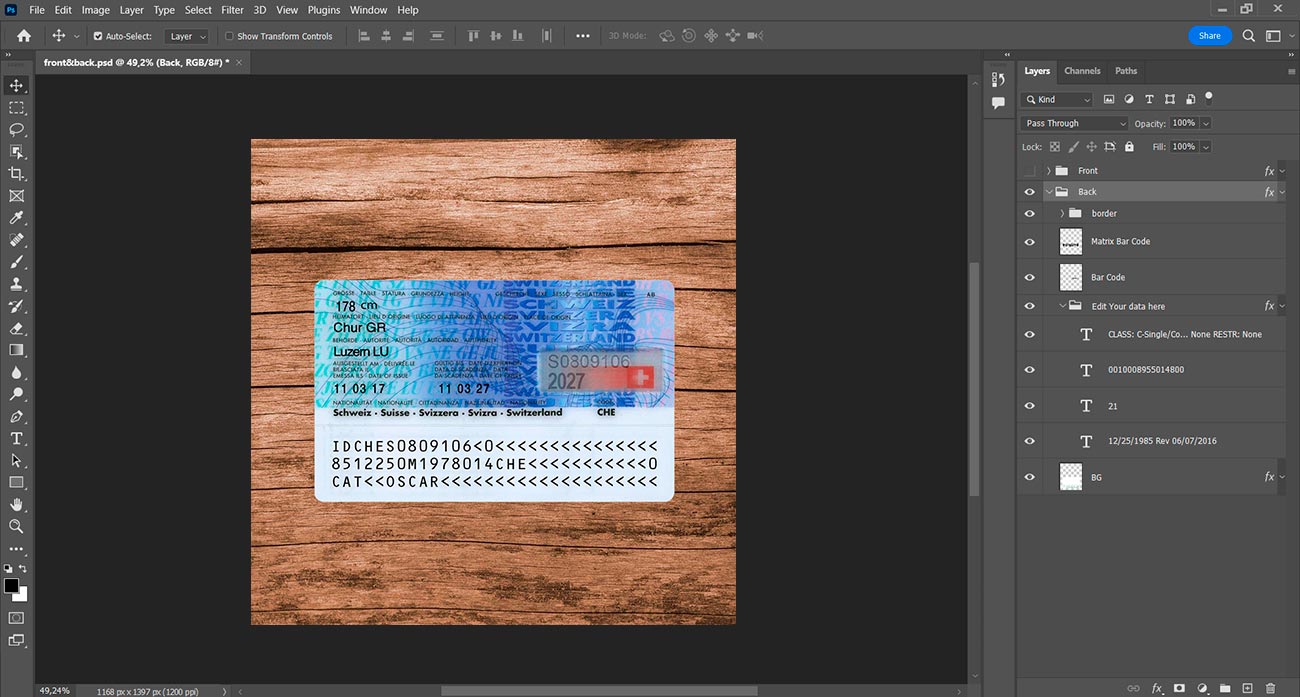Select the Crop tool
The width and height of the screenshot is (1300, 697).
[17, 174]
